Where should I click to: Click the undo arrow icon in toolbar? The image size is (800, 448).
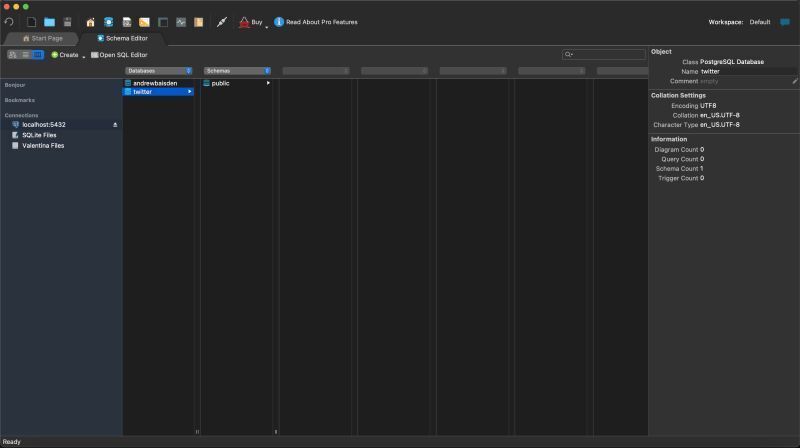[x=9, y=22]
